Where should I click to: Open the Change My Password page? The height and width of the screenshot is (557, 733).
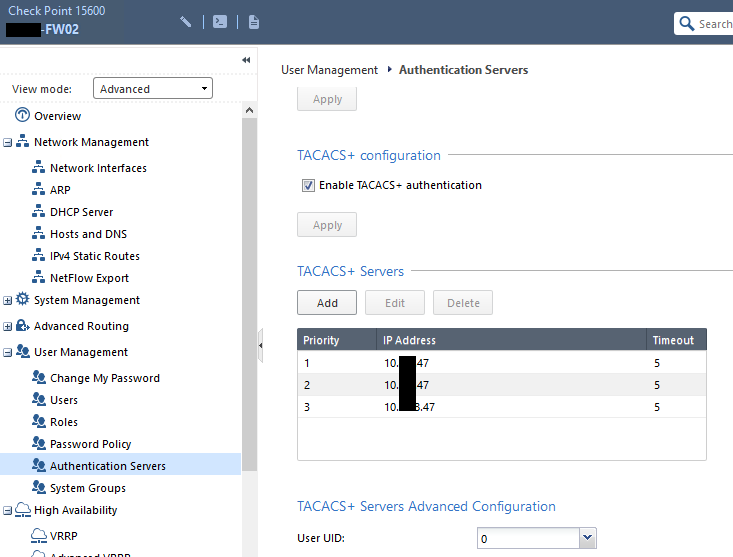105,378
